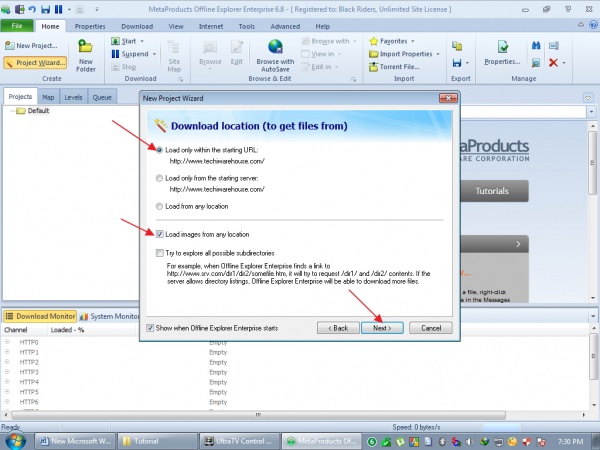This screenshot has height=450, width=600.
Task: Open quick access toolbar customize dropdown
Action: click(x=96, y=9)
